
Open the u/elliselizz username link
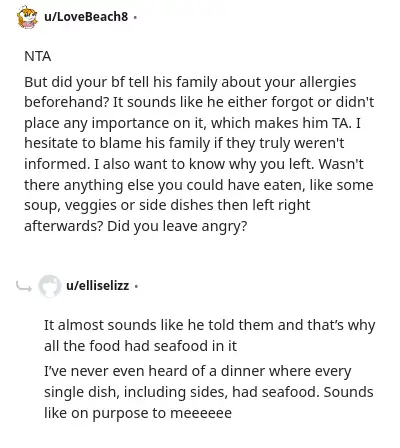coord(98,286)
